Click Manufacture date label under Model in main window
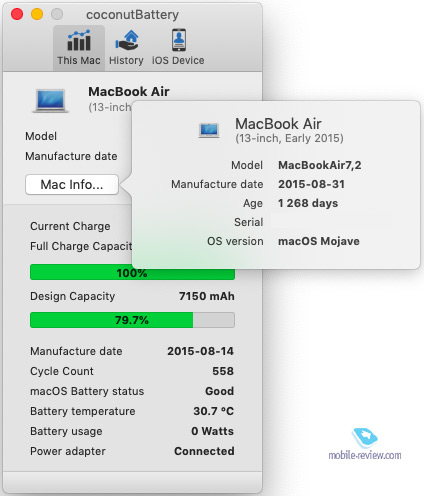The width and height of the screenshot is (424, 496). click(x=71, y=156)
